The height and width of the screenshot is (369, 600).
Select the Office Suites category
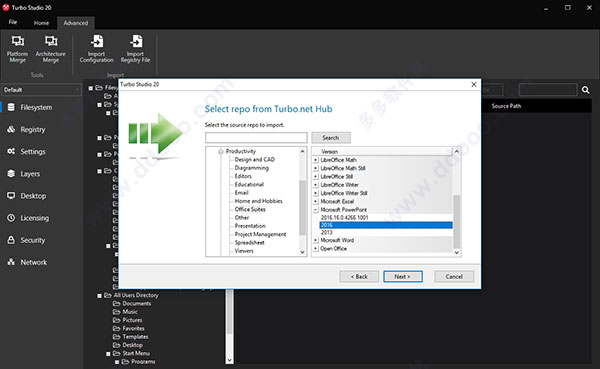click(x=250, y=209)
